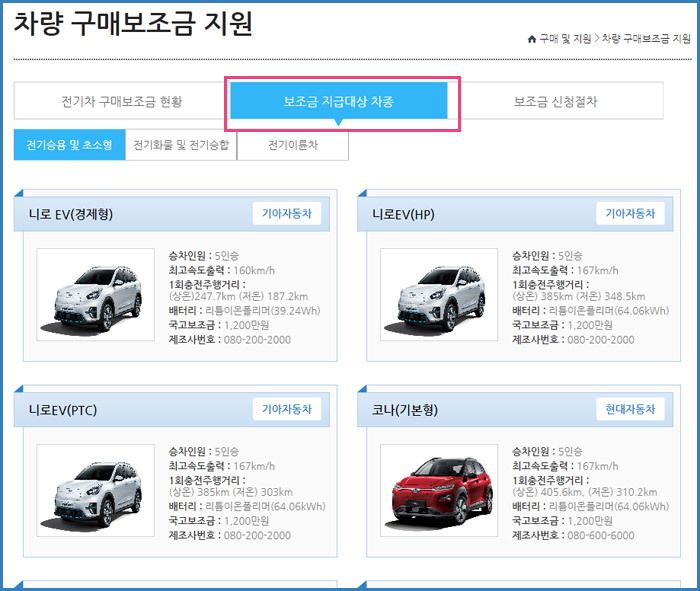Screen dimensions: 700x591
Task: Open the 전기이륜차 sub-tab
Action: tap(293, 145)
